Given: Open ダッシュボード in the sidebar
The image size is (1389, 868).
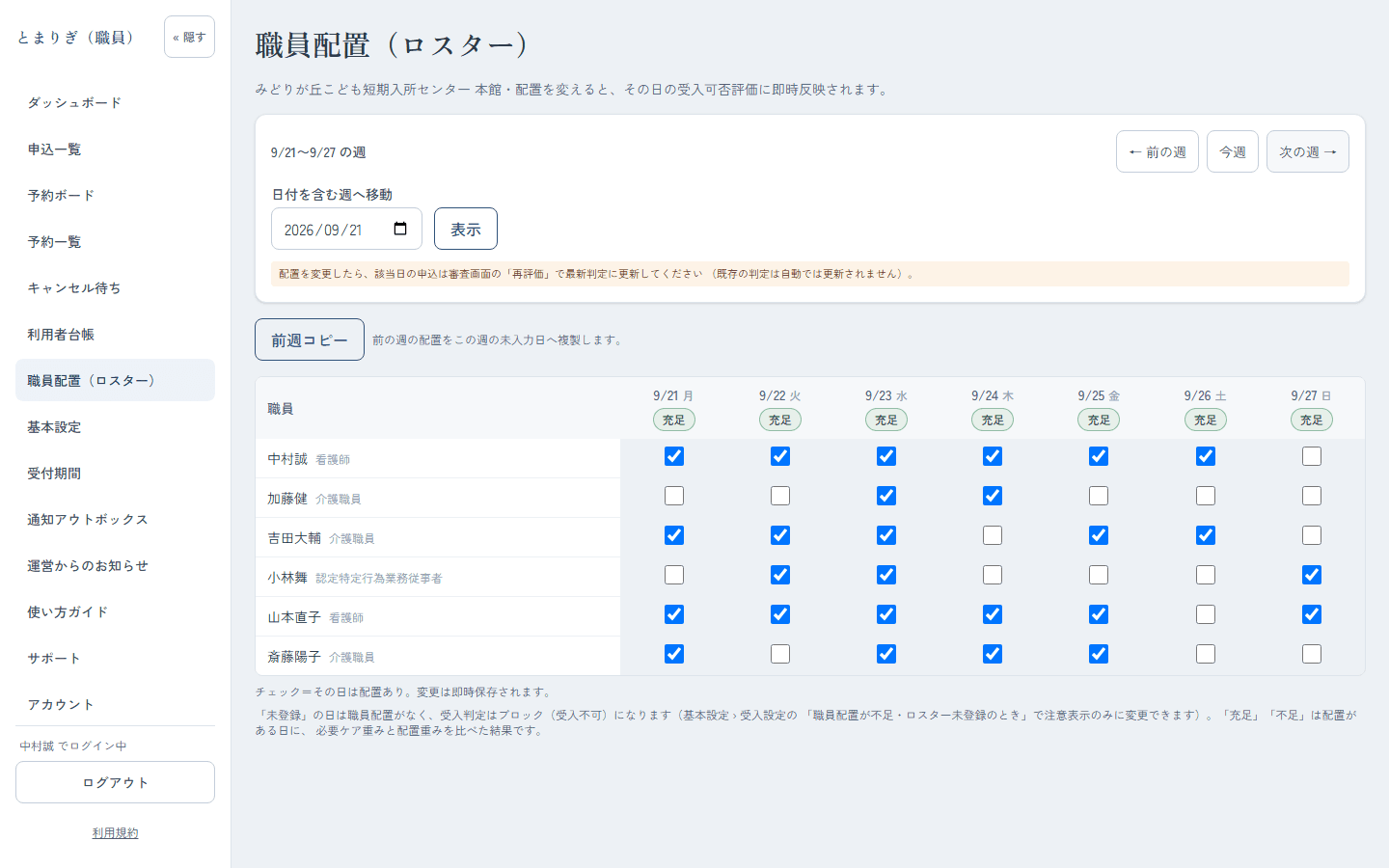Looking at the screenshot, I should [x=115, y=102].
